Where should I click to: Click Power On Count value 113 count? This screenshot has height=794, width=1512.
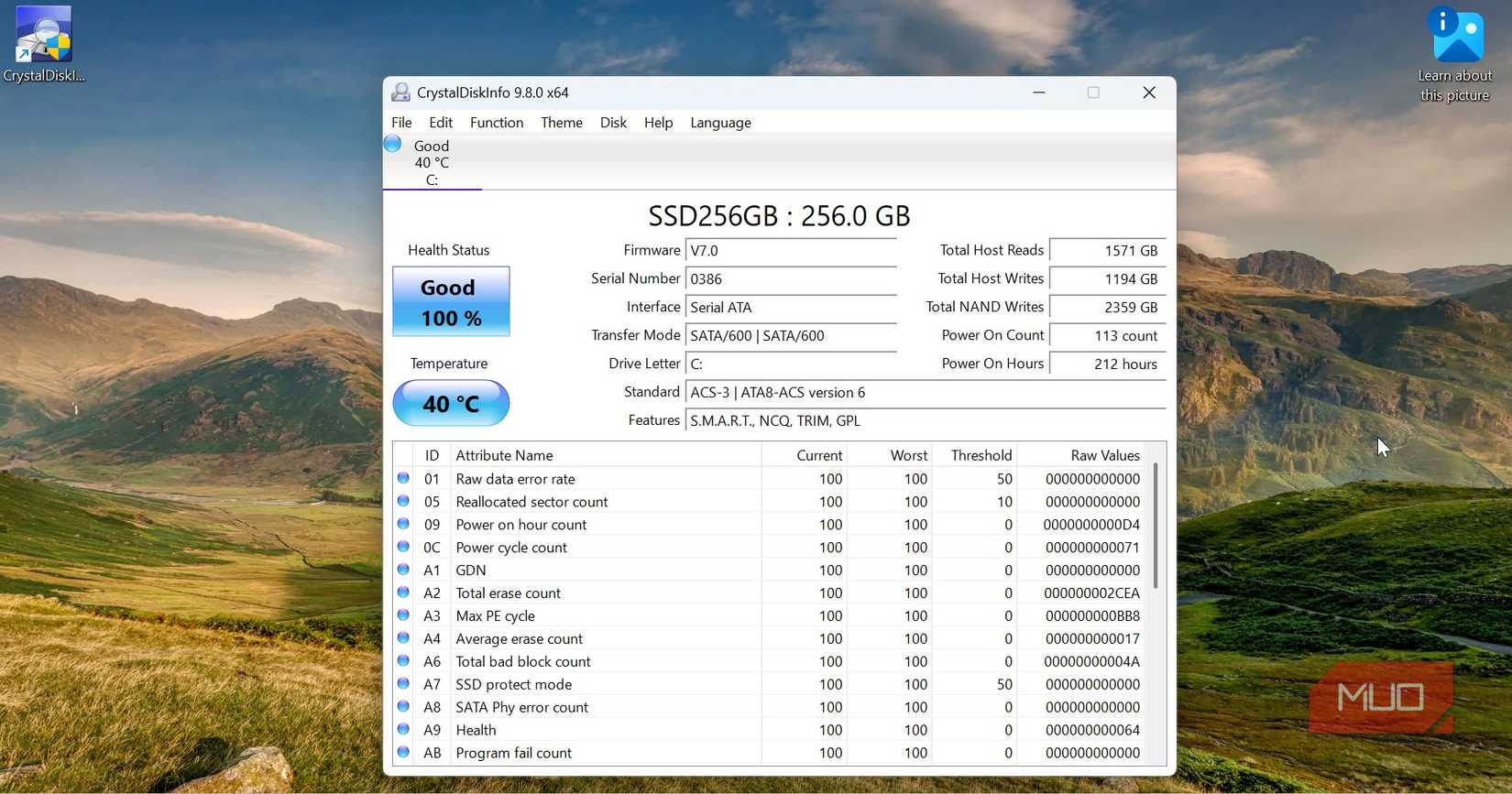click(x=1108, y=335)
